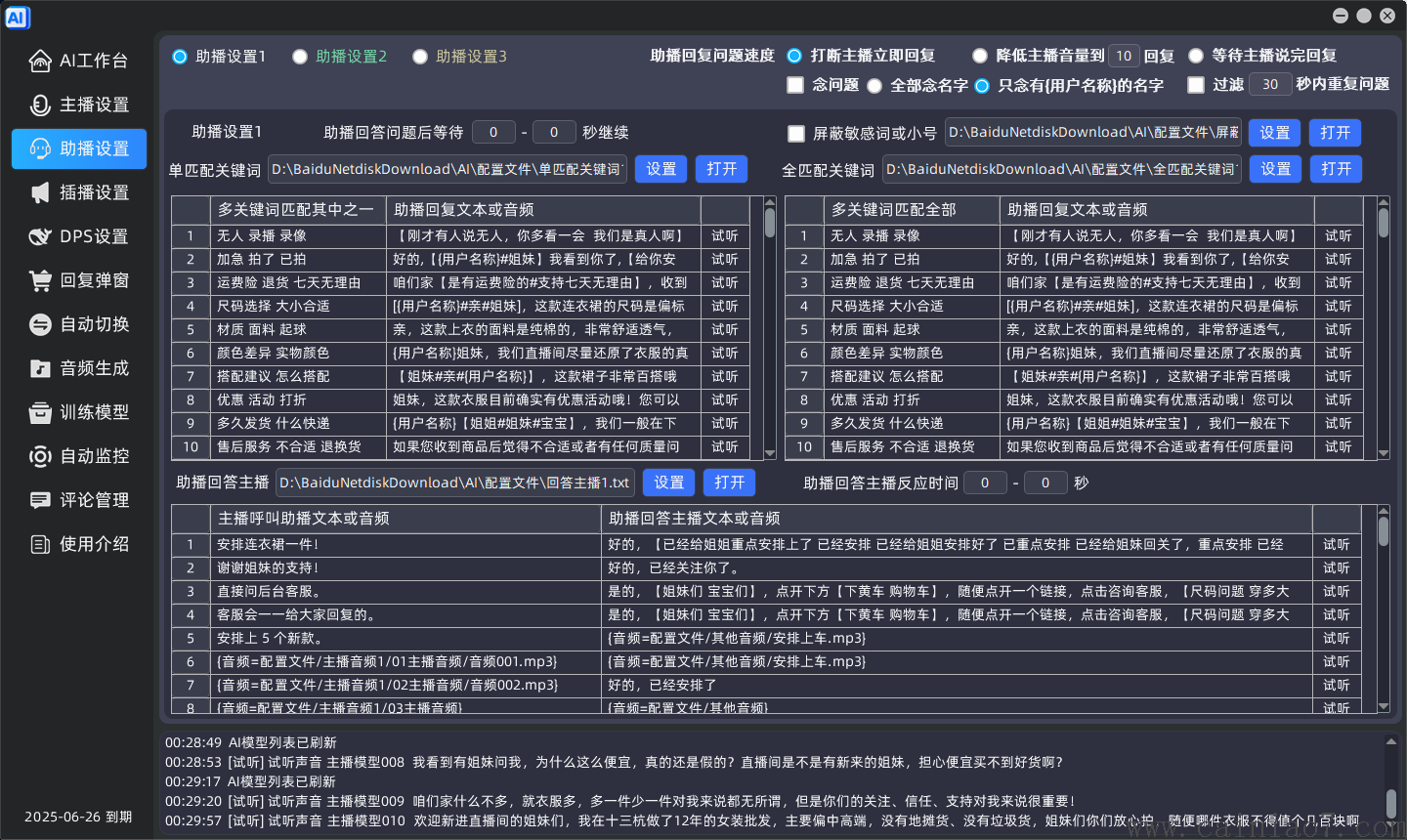Screen dimensions: 1407x840
Task: Check the 屏蔽敏感词或小号 checkbox
Action: [x=796, y=133]
